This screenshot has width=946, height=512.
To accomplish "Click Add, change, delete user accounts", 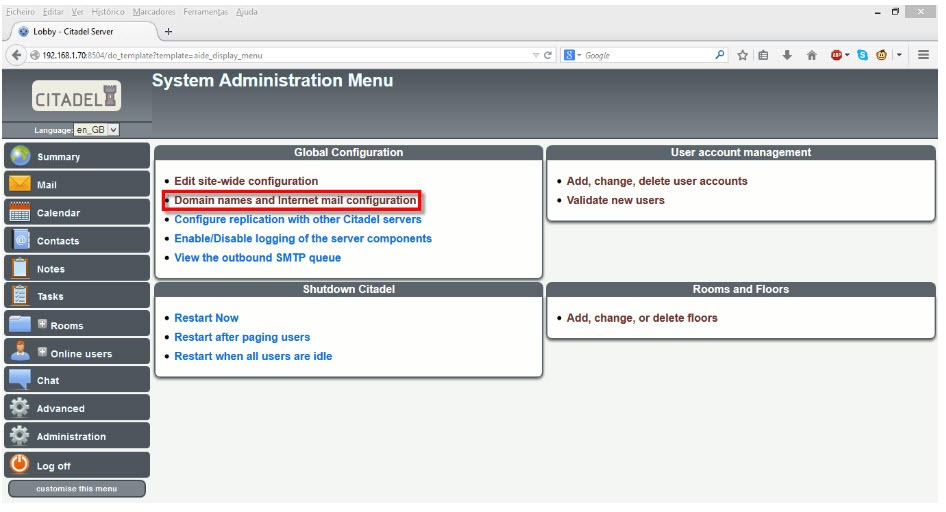I will click(x=656, y=181).
